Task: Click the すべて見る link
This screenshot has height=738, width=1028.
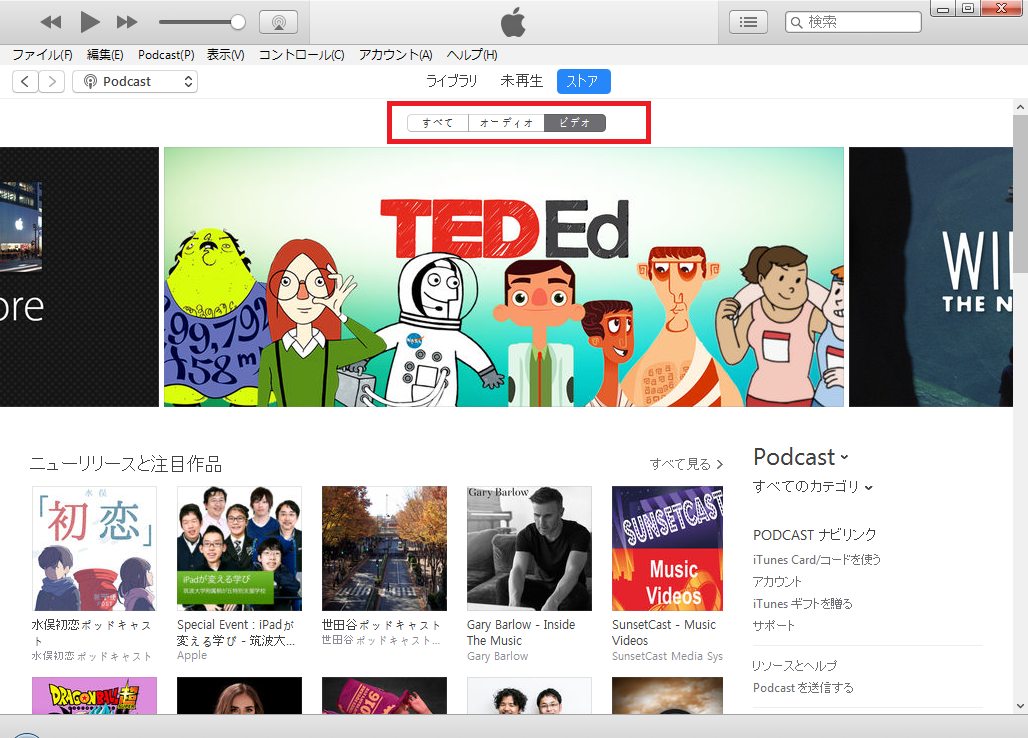Action: 686,464
